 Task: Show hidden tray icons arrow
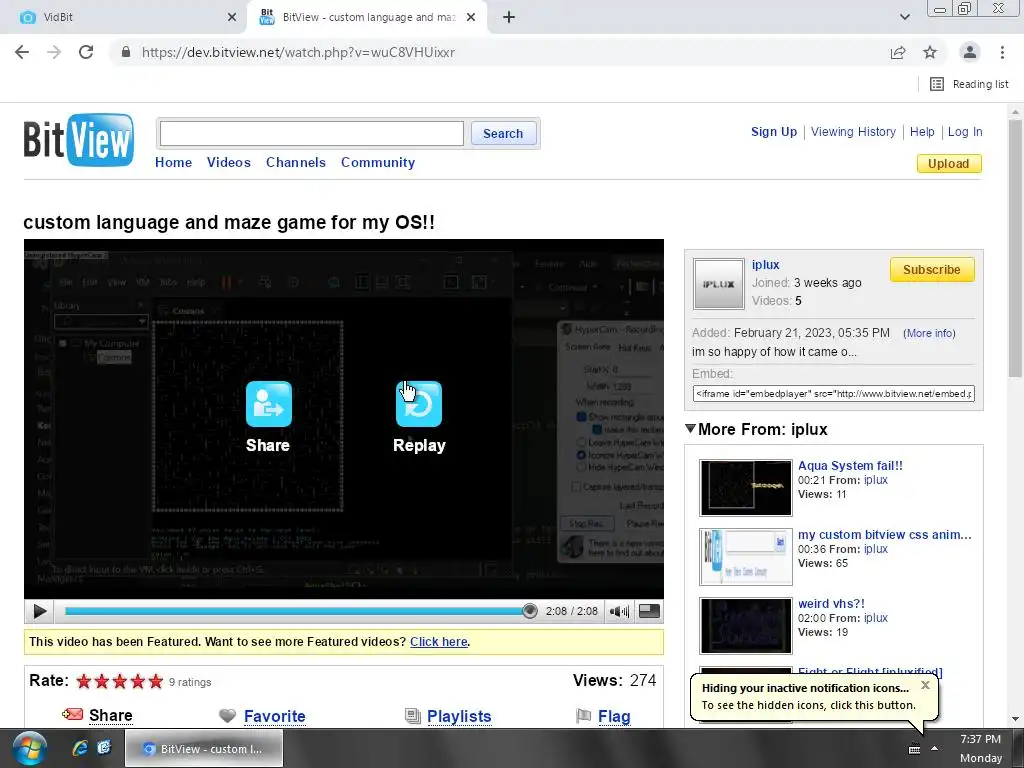coord(935,748)
